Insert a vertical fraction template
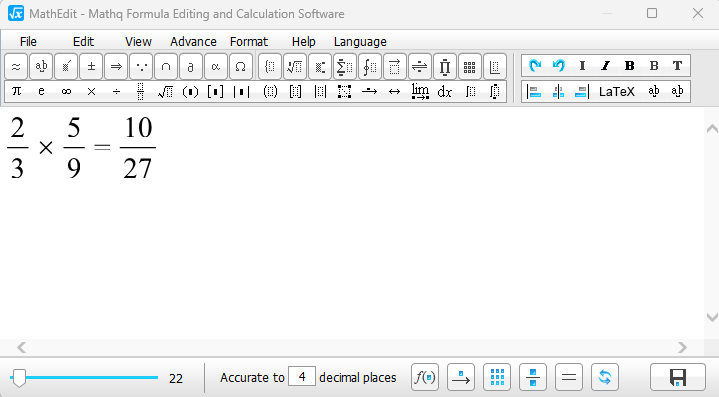The image size is (719, 397). click(141, 91)
